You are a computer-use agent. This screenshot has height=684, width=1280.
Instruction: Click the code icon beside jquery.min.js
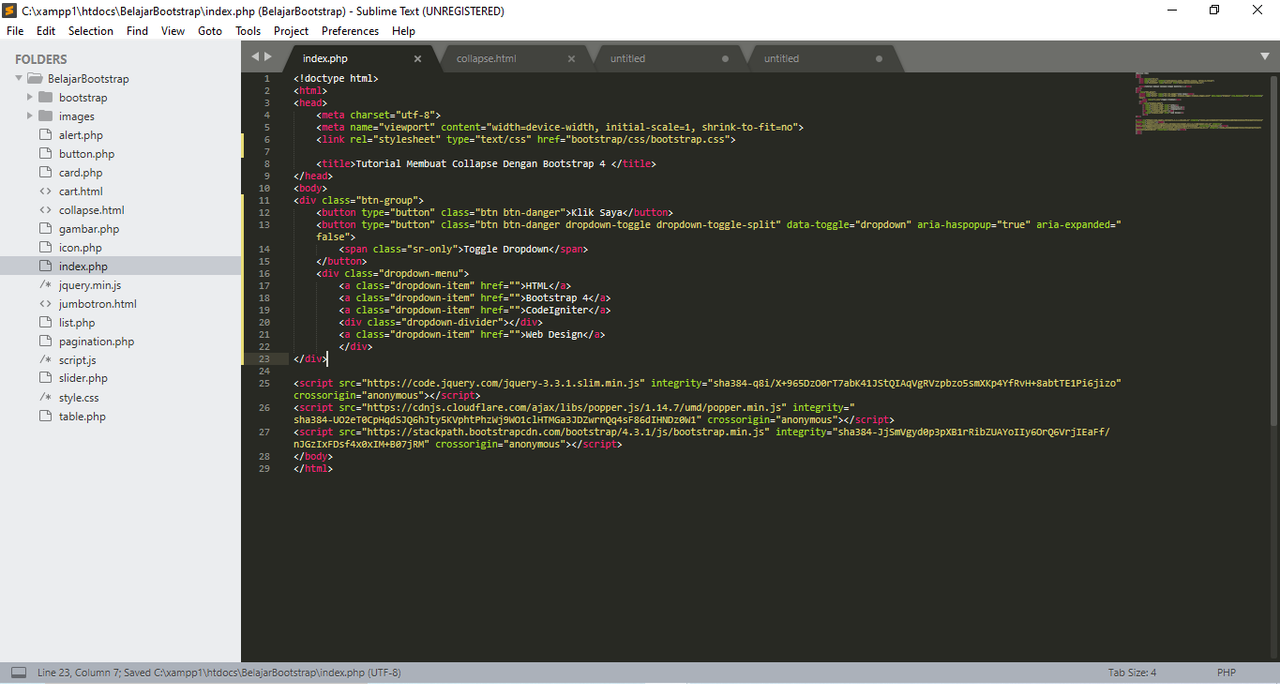pos(45,285)
